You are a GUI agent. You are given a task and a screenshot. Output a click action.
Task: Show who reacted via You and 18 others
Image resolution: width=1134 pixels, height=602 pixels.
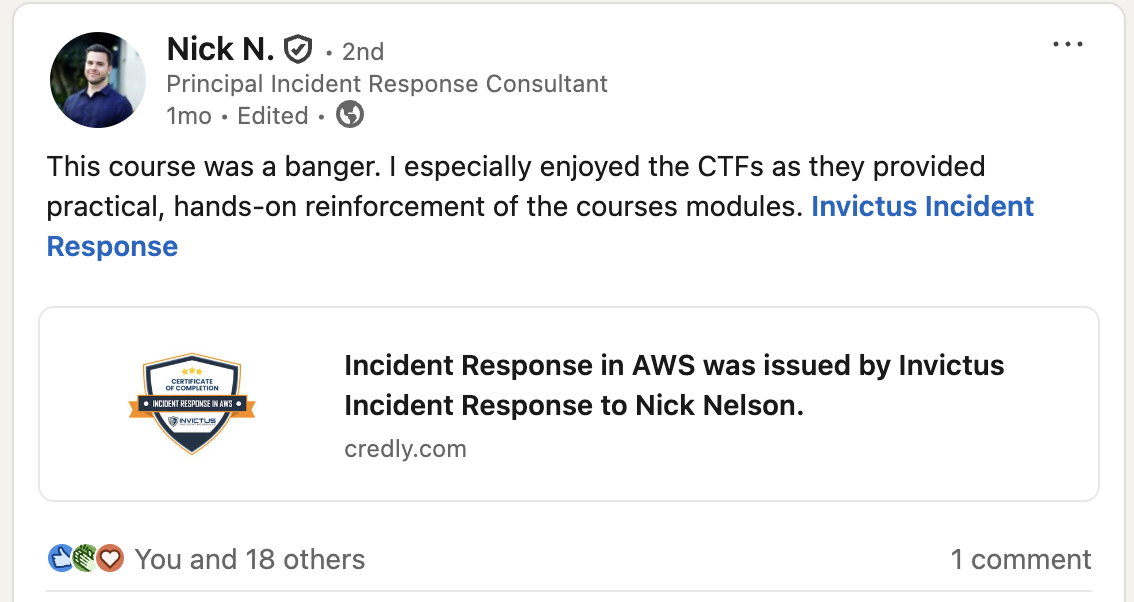250,559
